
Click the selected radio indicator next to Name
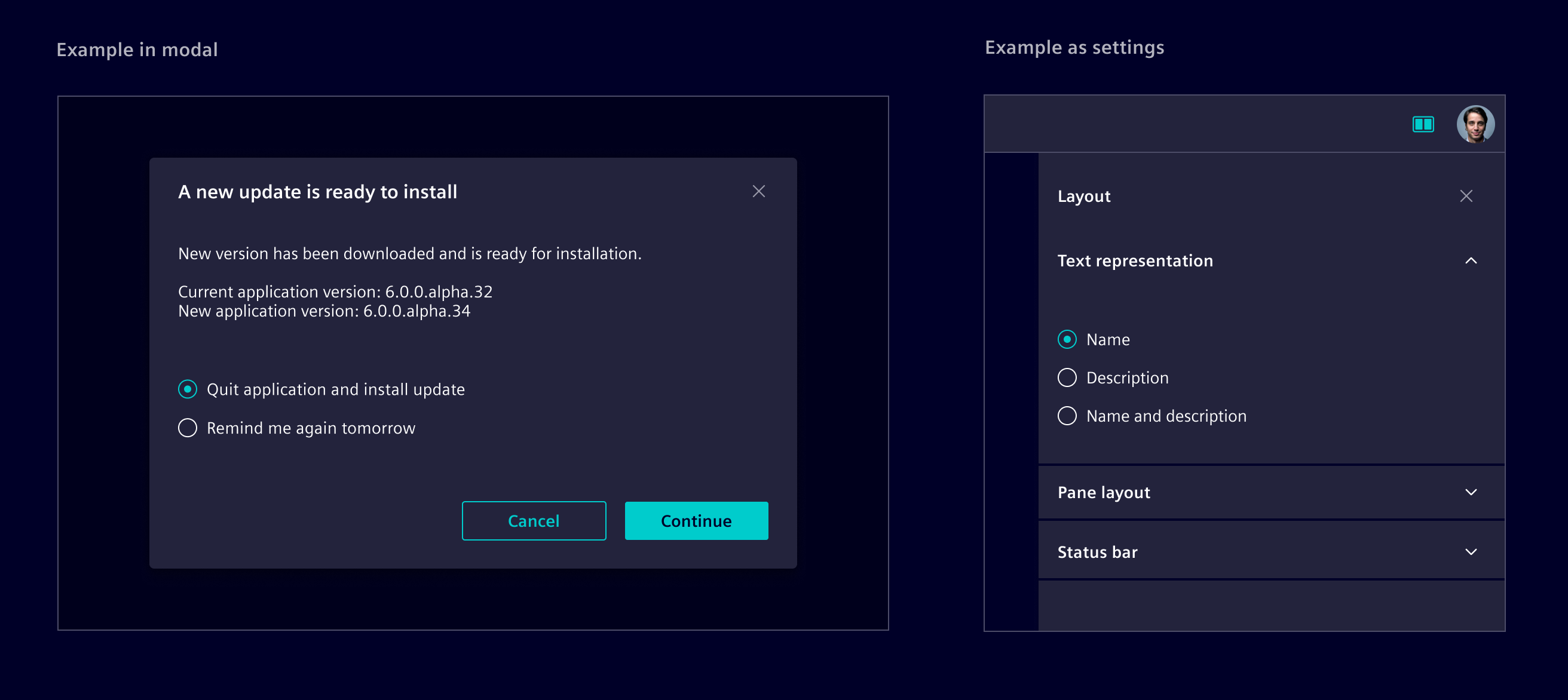pos(1067,339)
